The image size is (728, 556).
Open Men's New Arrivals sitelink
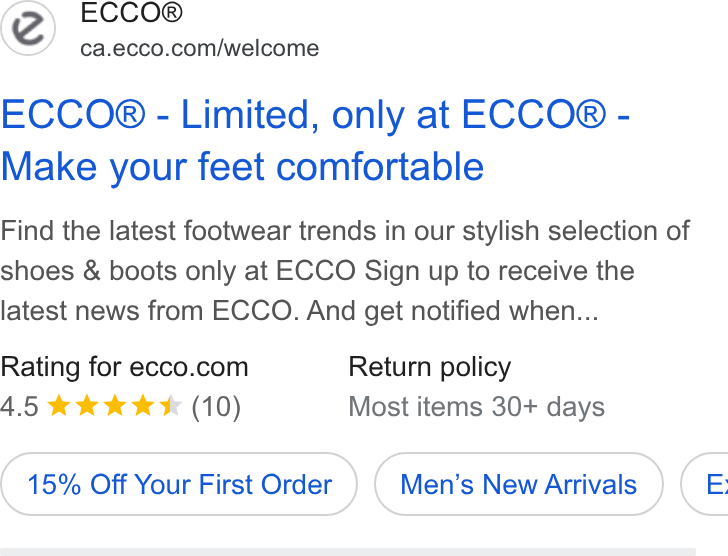point(519,484)
